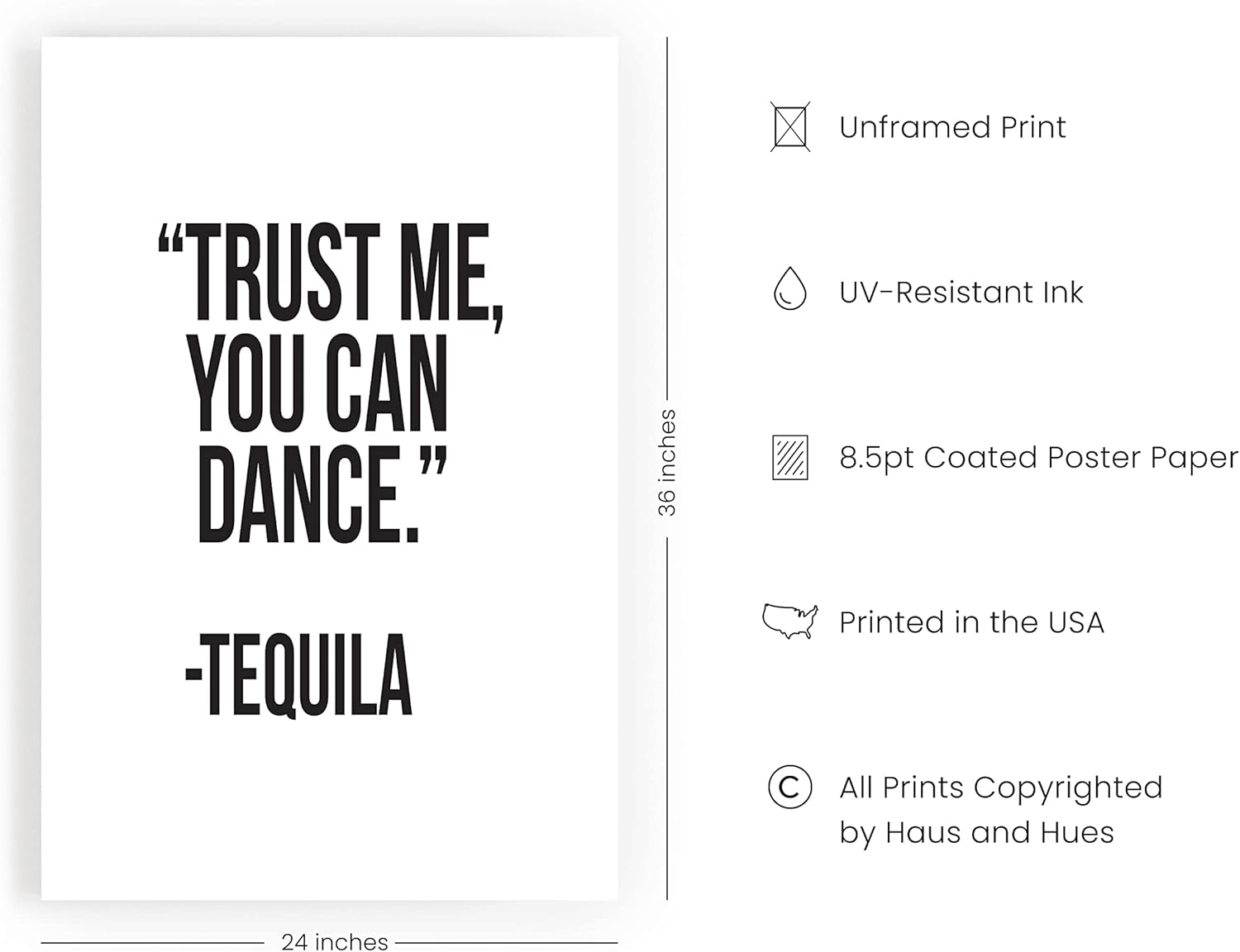Click the USA map outline icon
Viewport: 1240px width, 952px height.
[x=789, y=621]
